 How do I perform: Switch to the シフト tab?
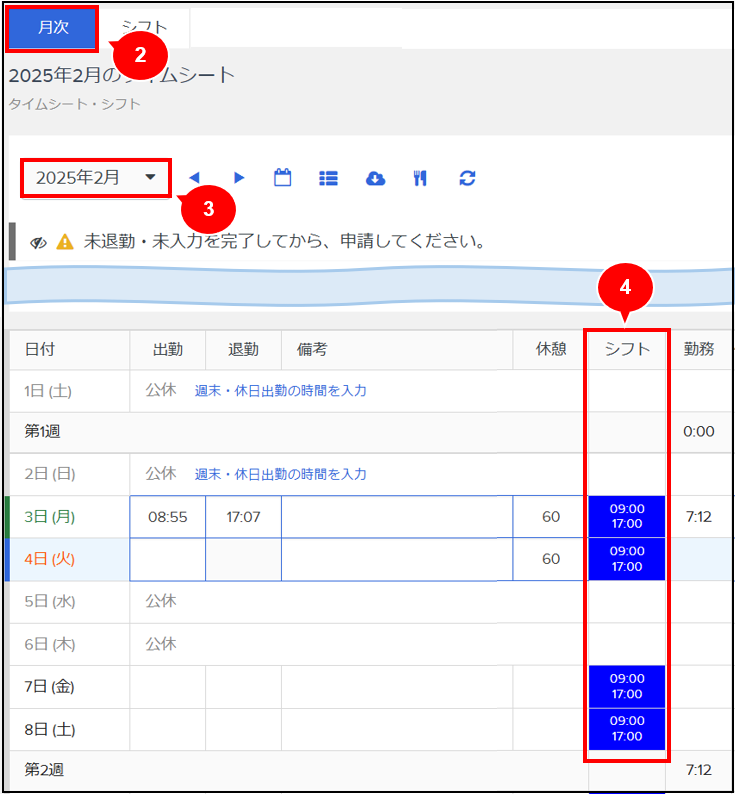coord(144,28)
